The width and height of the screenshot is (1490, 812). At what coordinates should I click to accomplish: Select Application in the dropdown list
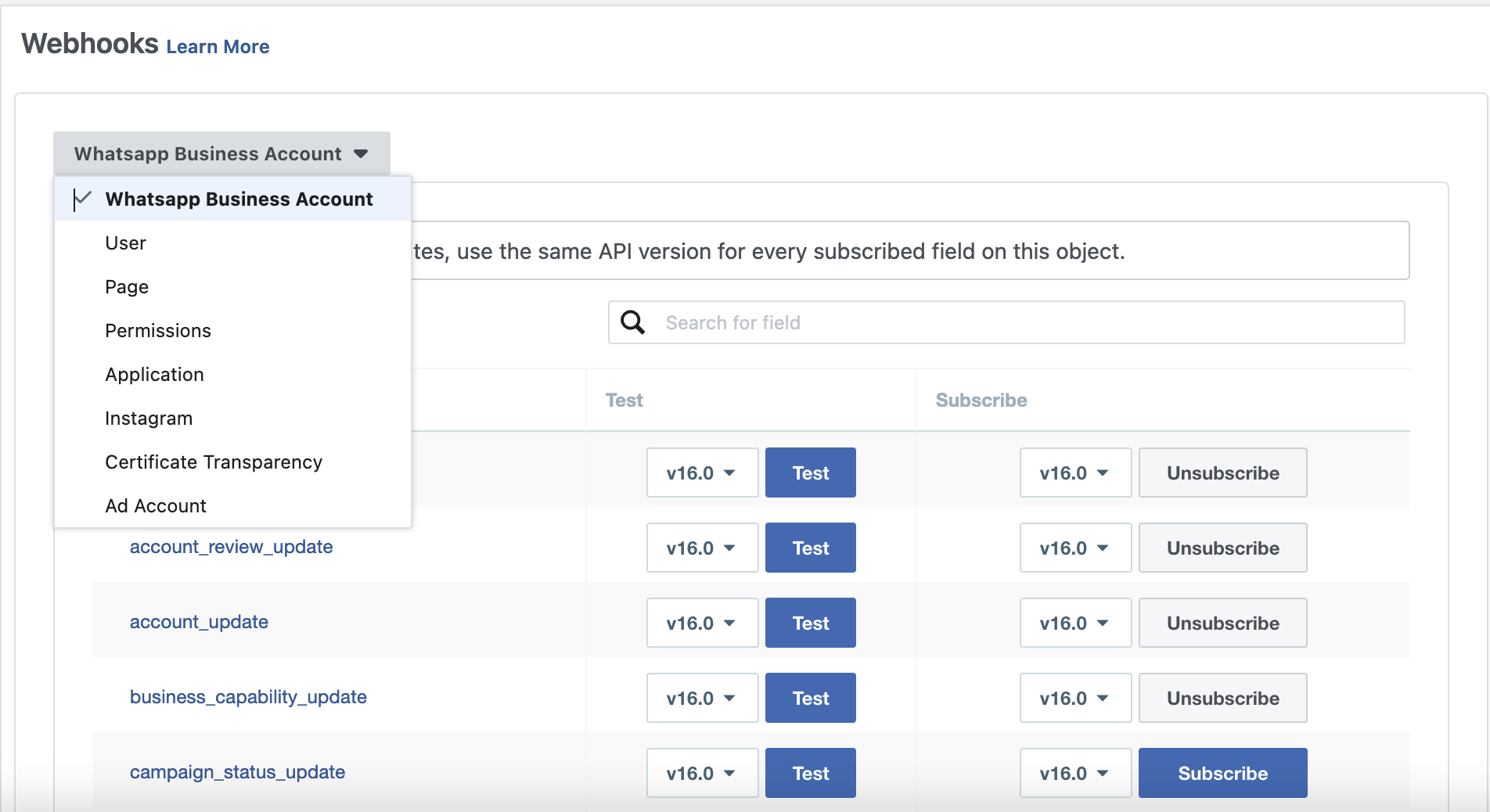click(x=233, y=374)
